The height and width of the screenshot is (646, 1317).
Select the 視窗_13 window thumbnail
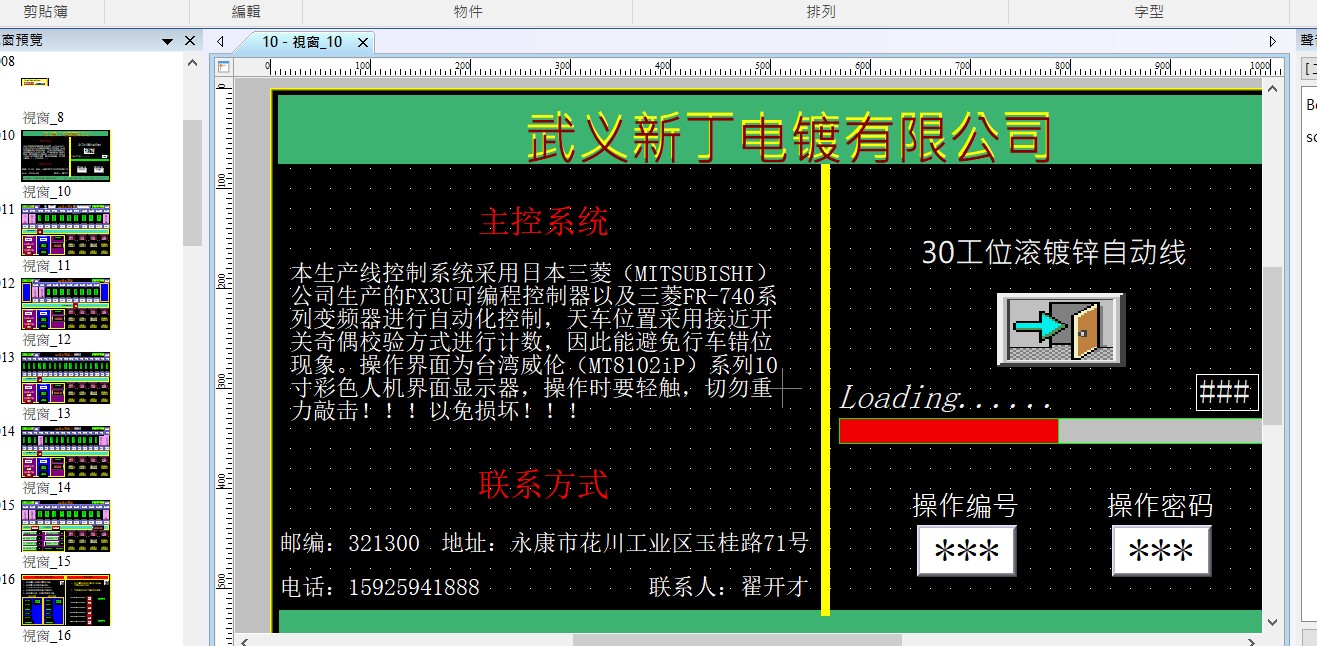66,378
